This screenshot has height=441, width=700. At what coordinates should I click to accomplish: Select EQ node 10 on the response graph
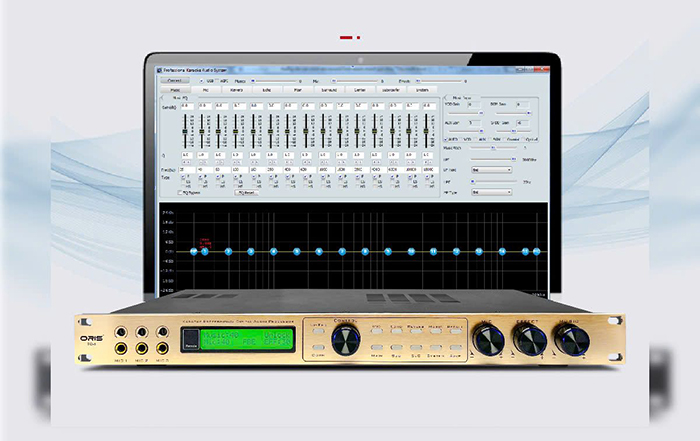411,252
